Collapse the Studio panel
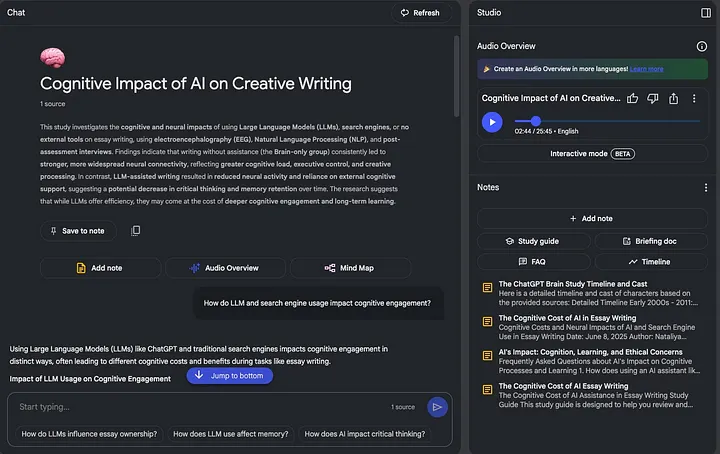 (706, 12)
